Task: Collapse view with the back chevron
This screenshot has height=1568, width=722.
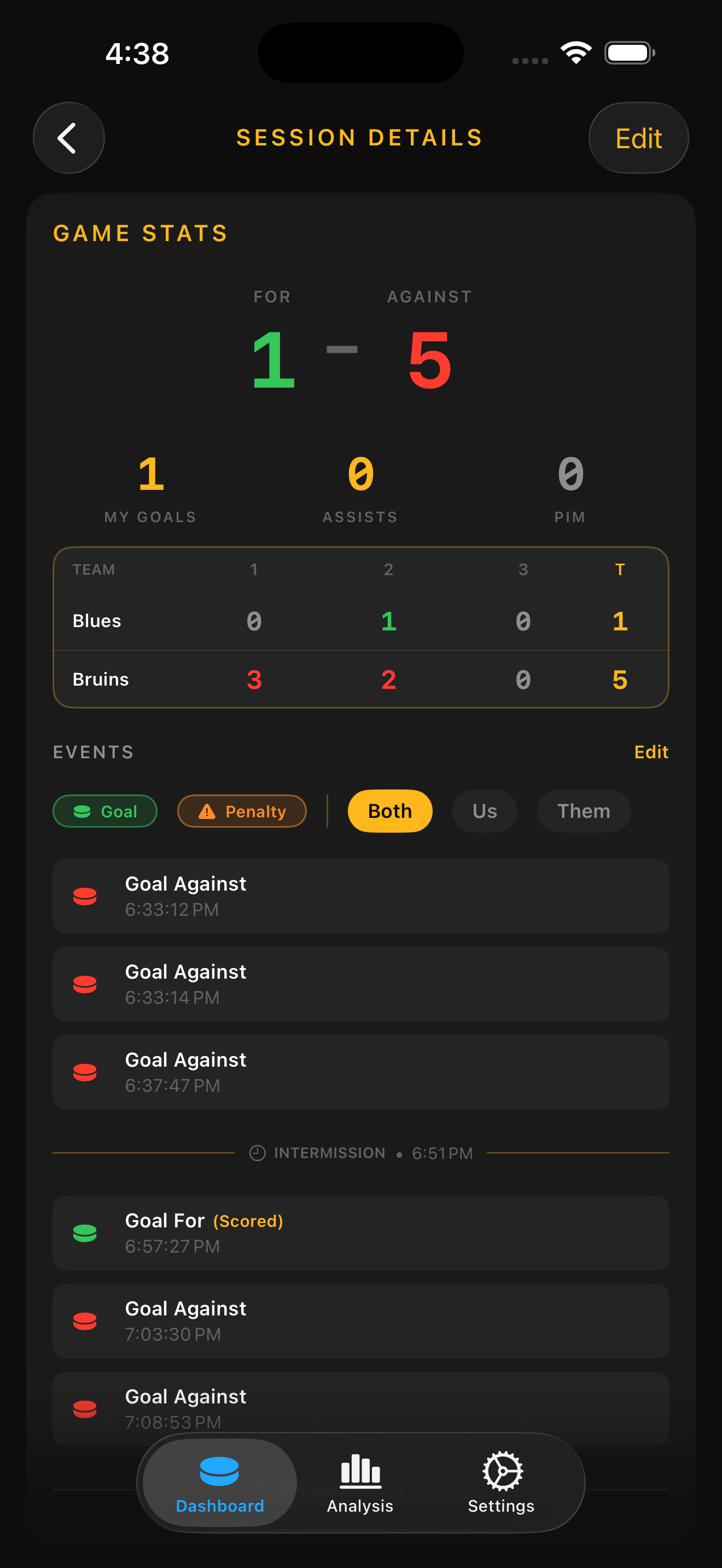Action: [x=69, y=138]
